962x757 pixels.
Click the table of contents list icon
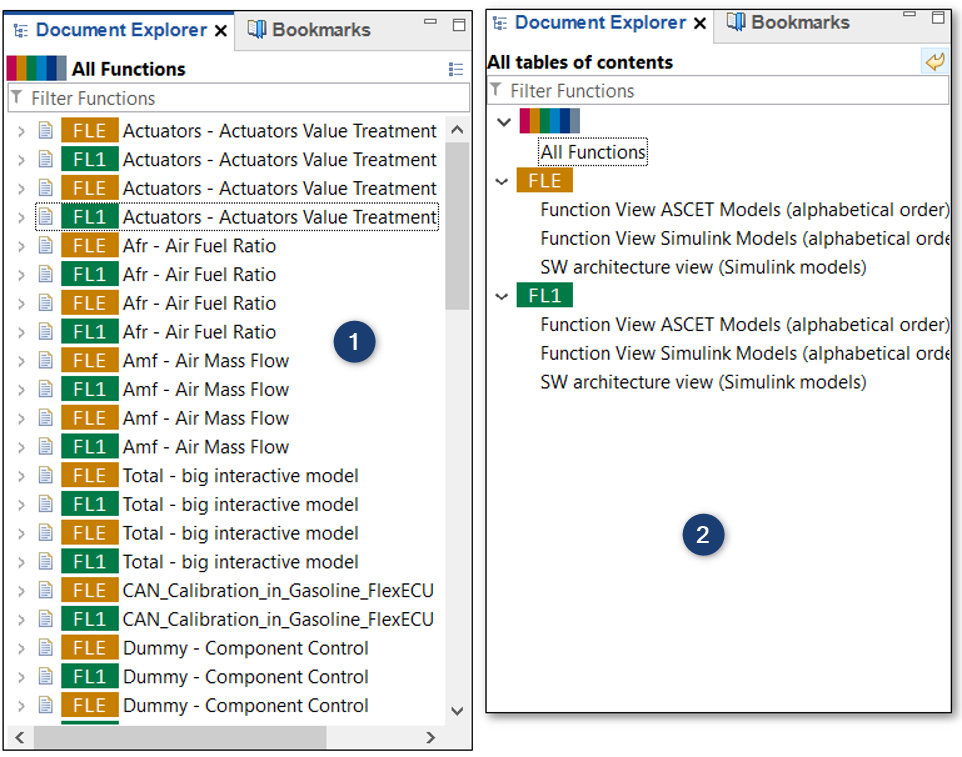click(x=456, y=69)
